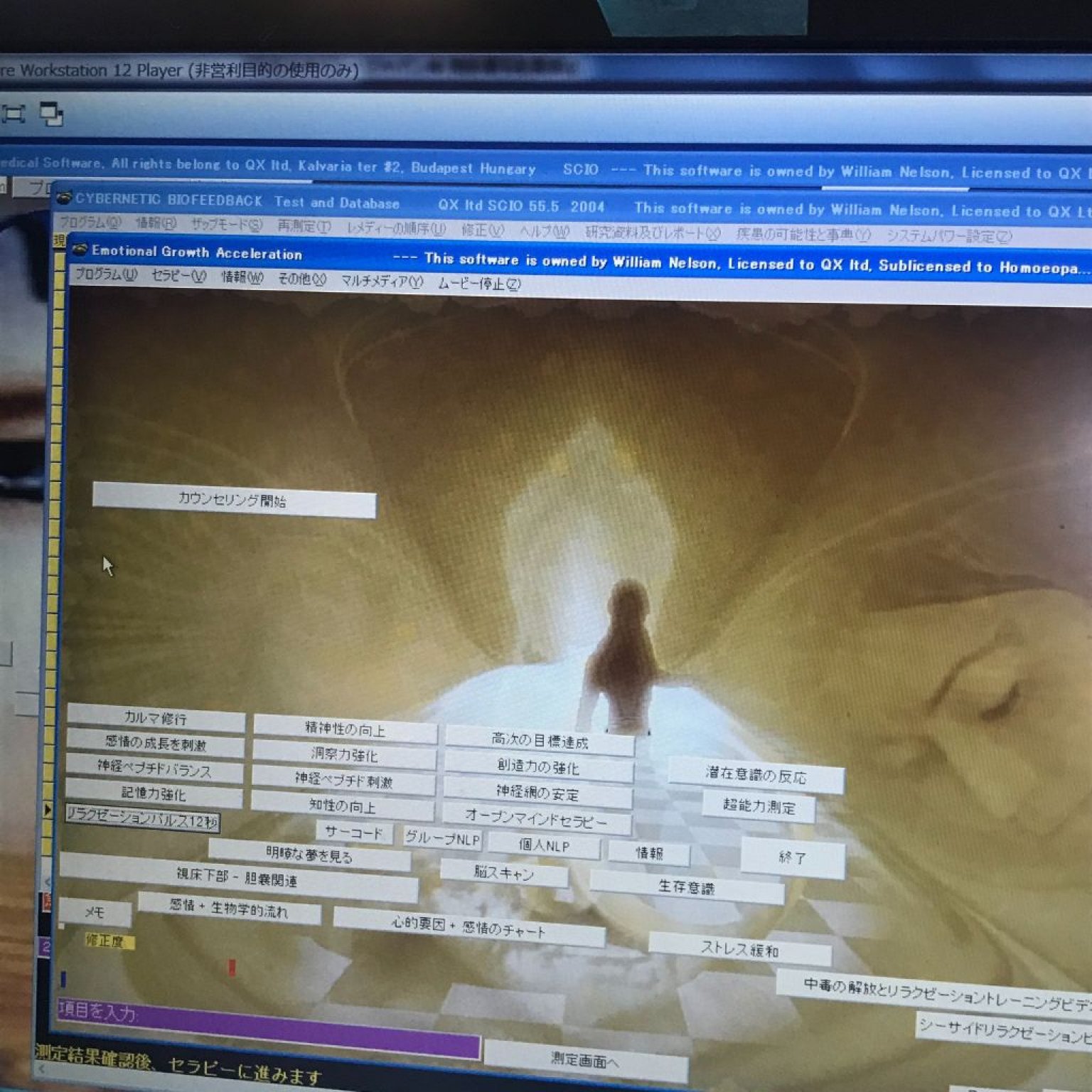Go to 測定画面へ button
Viewport: 1092px width, 1092px height.
pyautogui.click(x=584, y=1061)
